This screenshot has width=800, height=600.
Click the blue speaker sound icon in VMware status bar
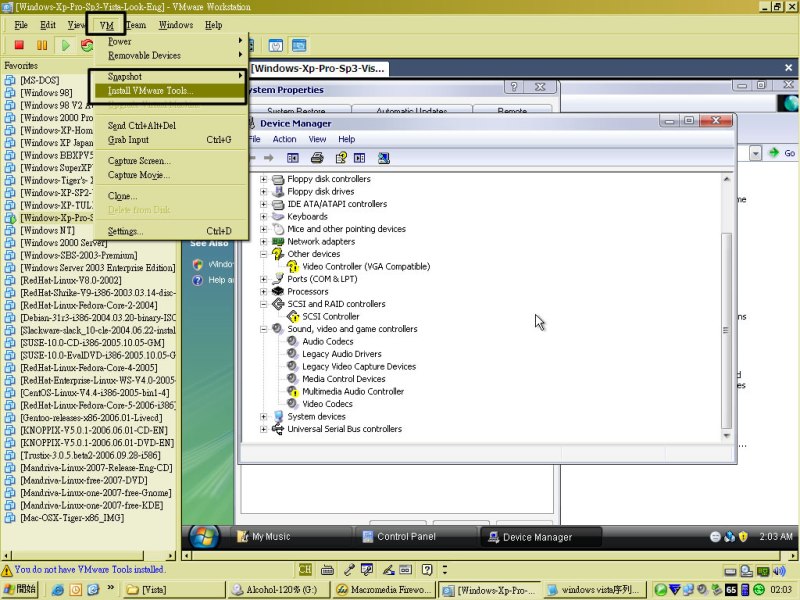click(x=780, y=570)
